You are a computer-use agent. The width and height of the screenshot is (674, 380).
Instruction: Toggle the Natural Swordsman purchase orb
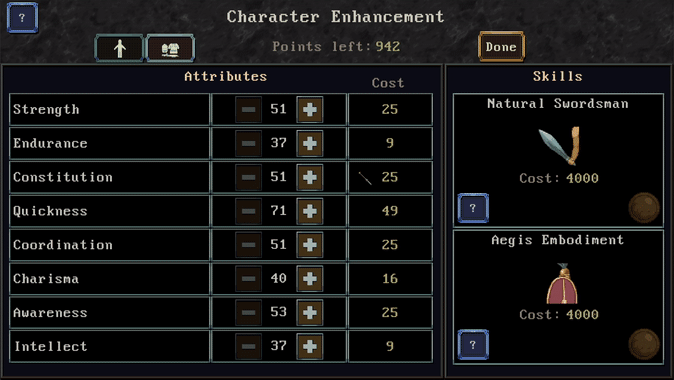click(644, 208)
